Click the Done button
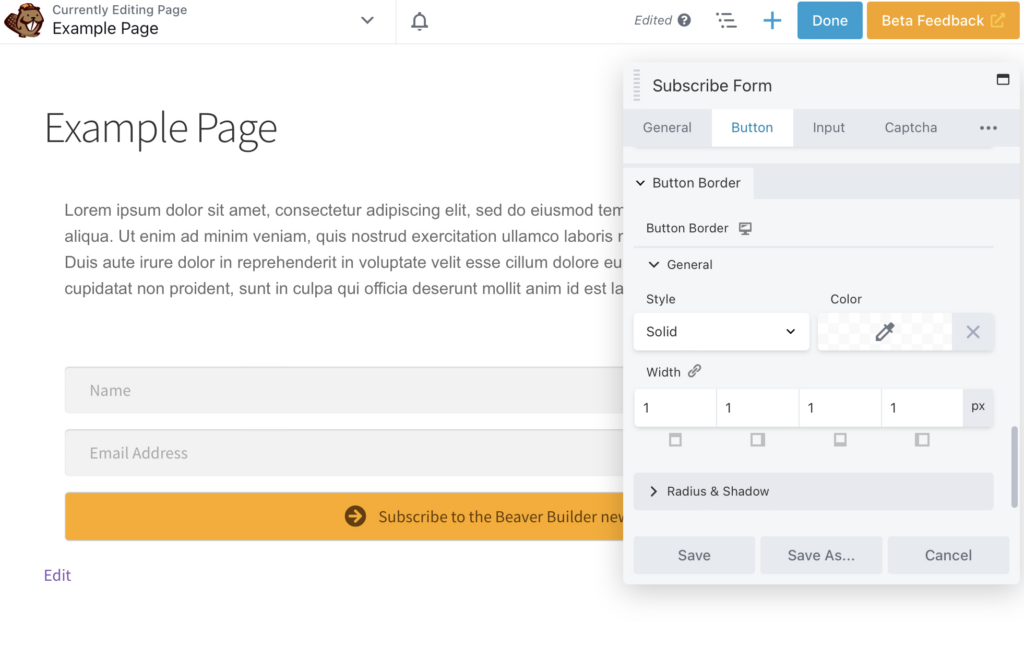The width and height of the screenshot is (1024, 646). point(829,20)
